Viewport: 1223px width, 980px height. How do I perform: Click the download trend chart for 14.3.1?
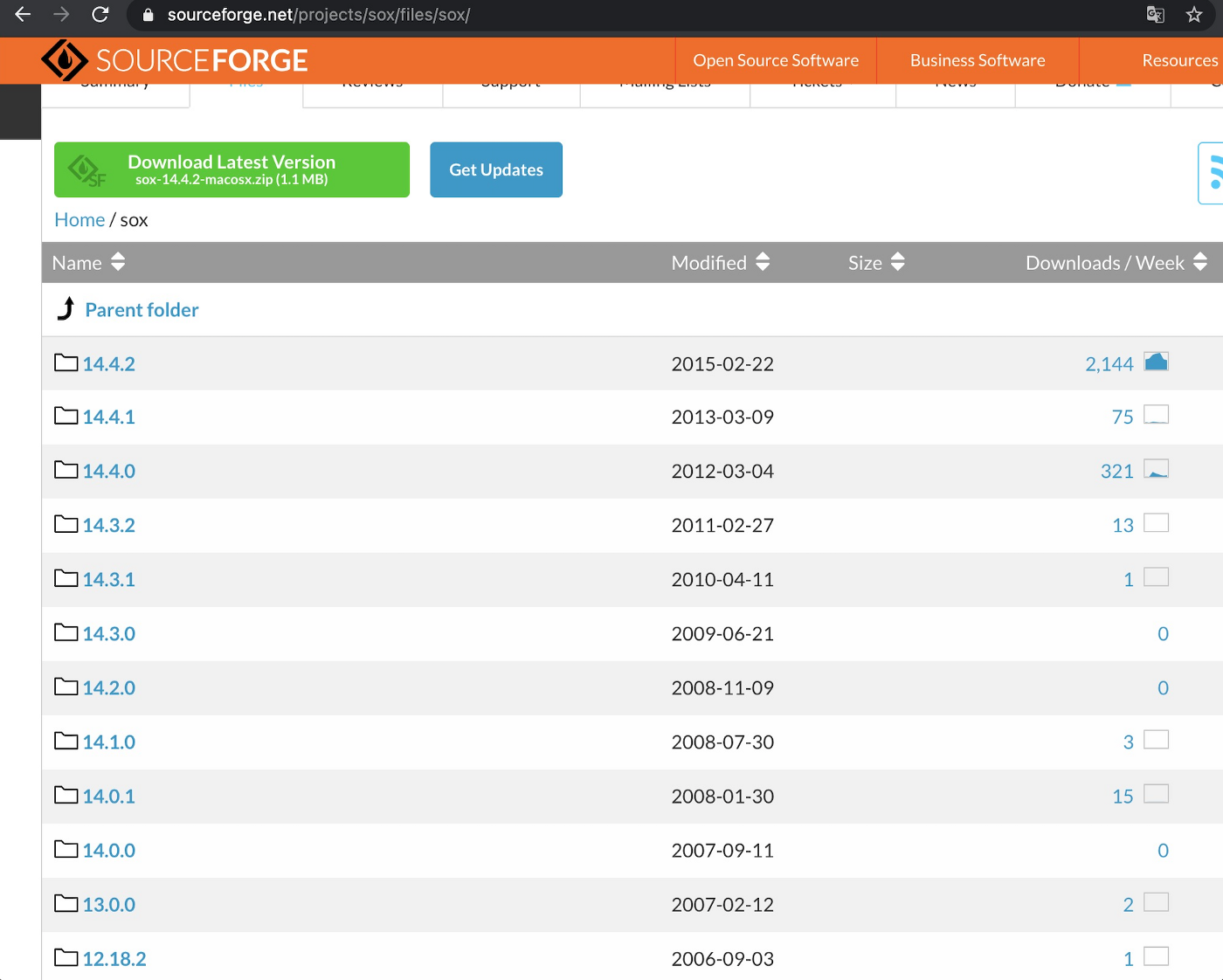coord(1157,577)
